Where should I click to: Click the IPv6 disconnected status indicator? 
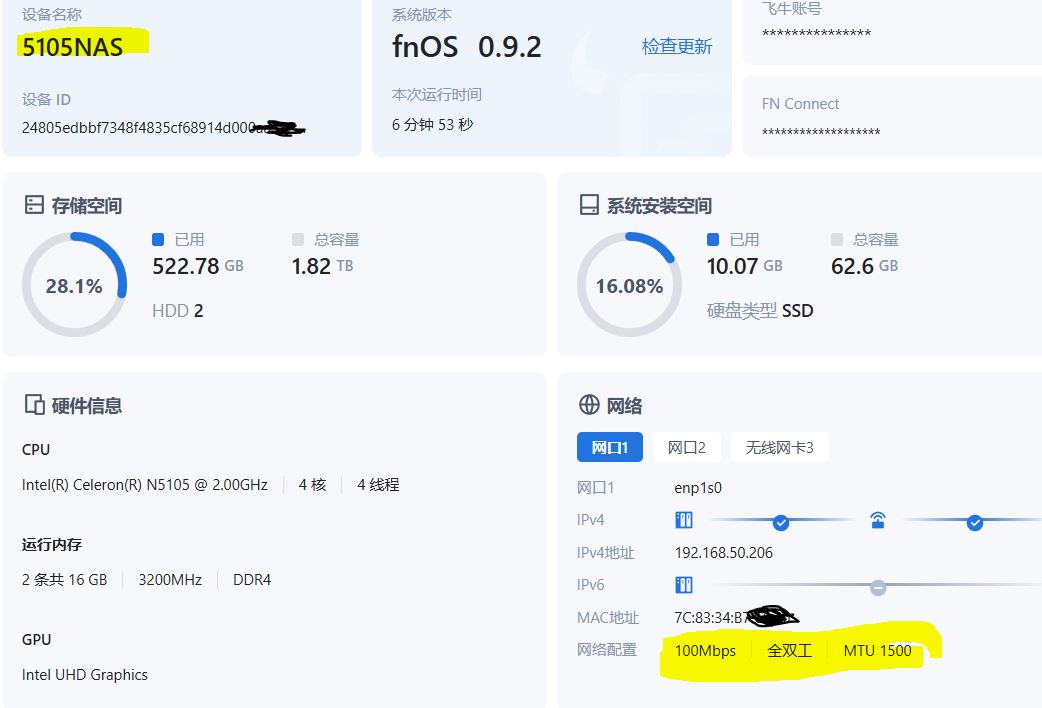(x=878, y=588)
